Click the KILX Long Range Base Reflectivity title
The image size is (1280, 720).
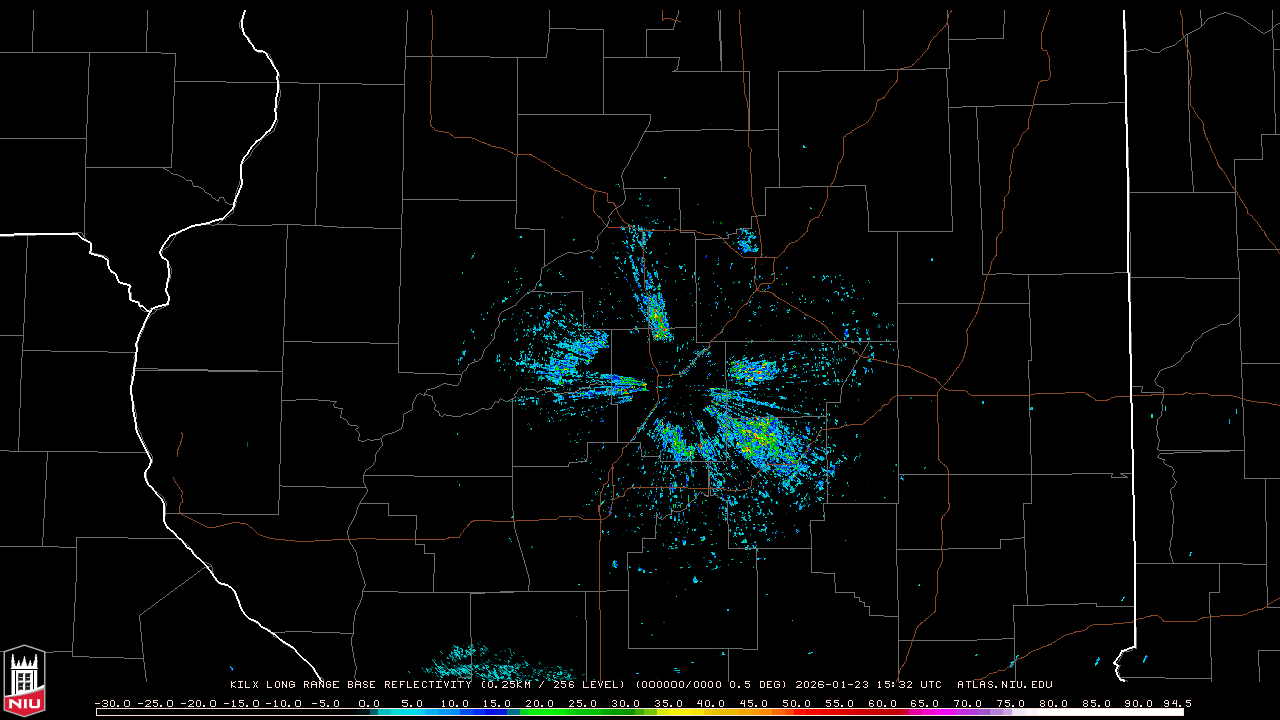pos(351,685)
